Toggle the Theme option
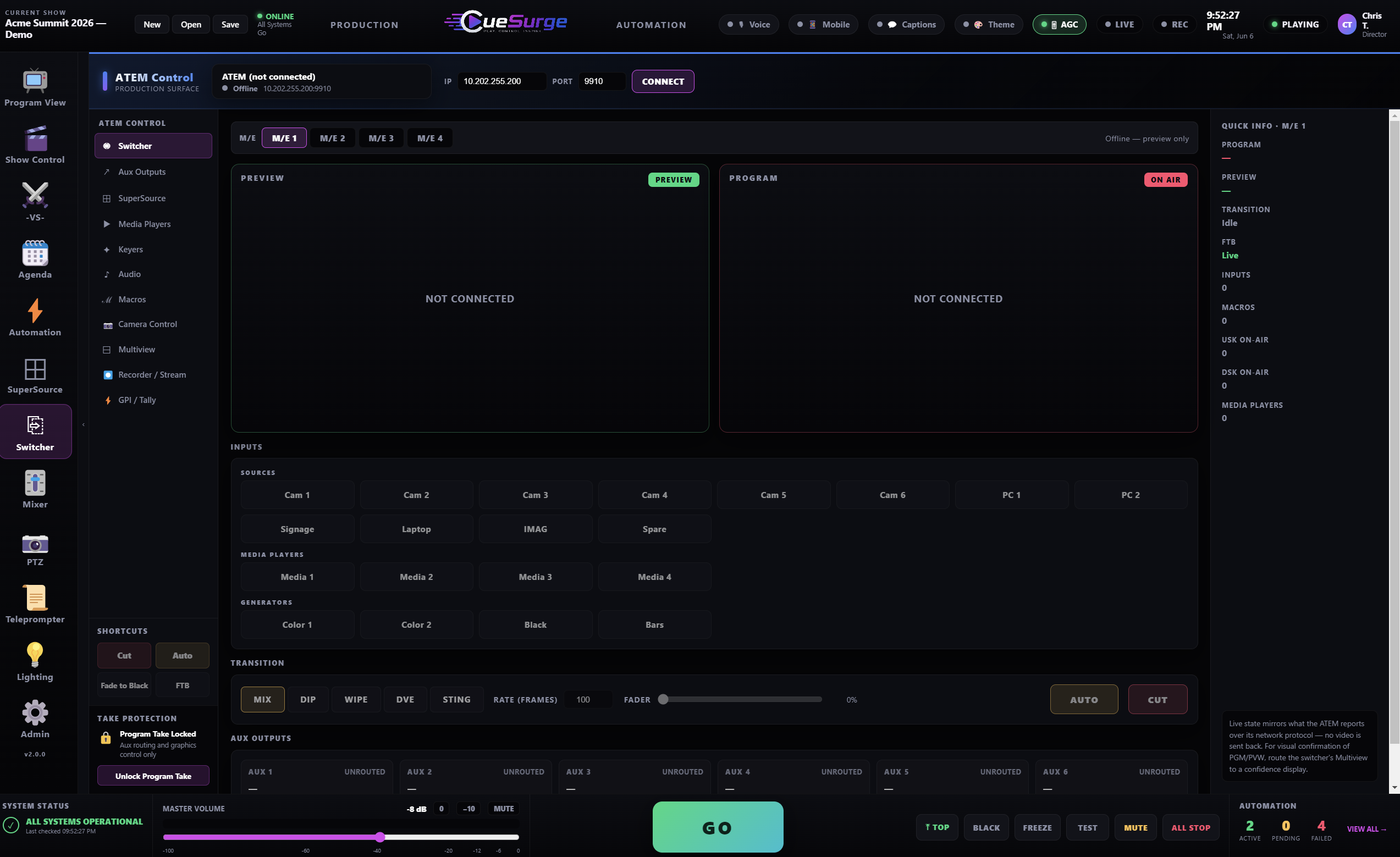1400x857 pixels. (x=989, y=24)
